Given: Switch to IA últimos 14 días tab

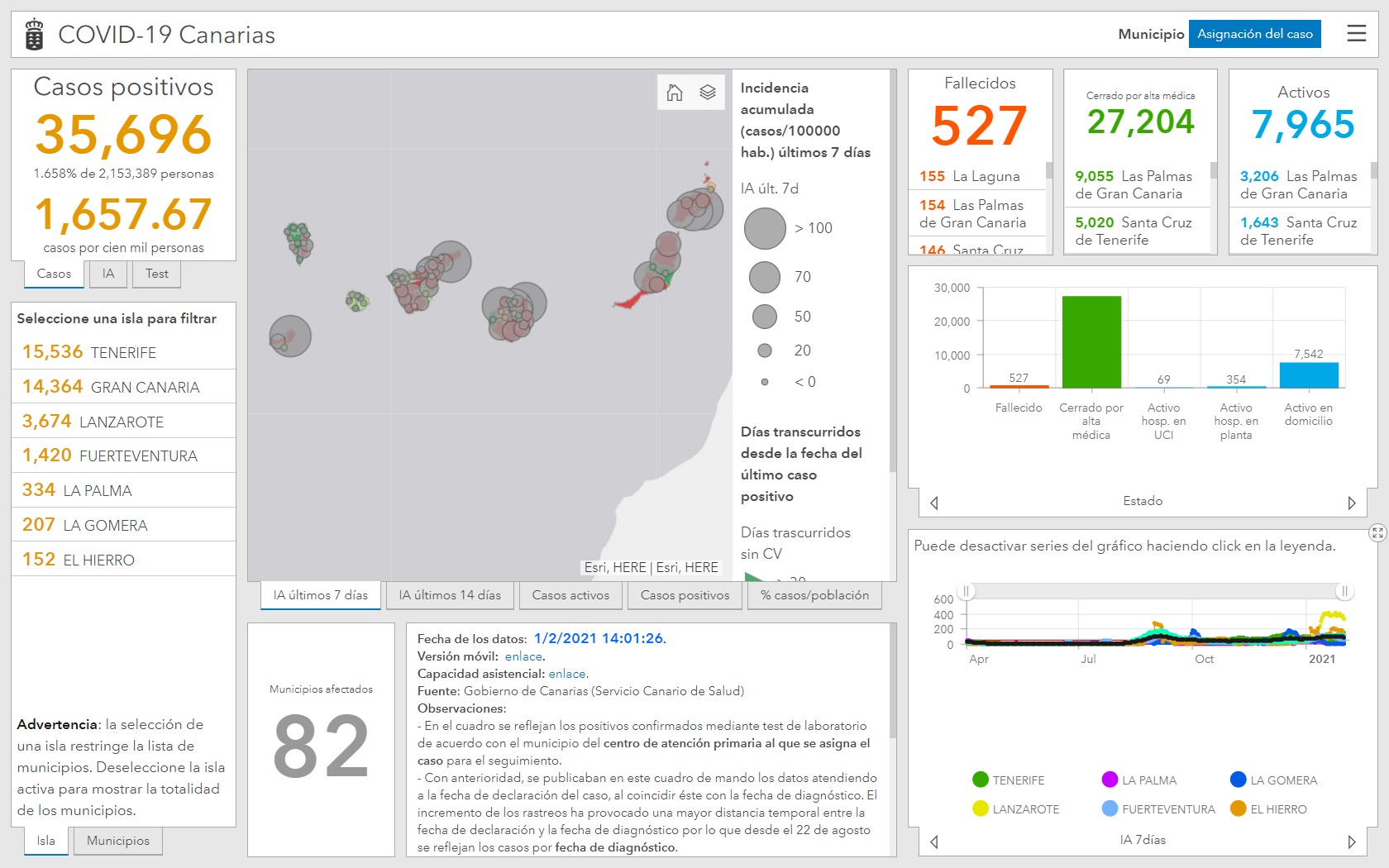Looking at the screenshot, I should [x=450, y=595].
